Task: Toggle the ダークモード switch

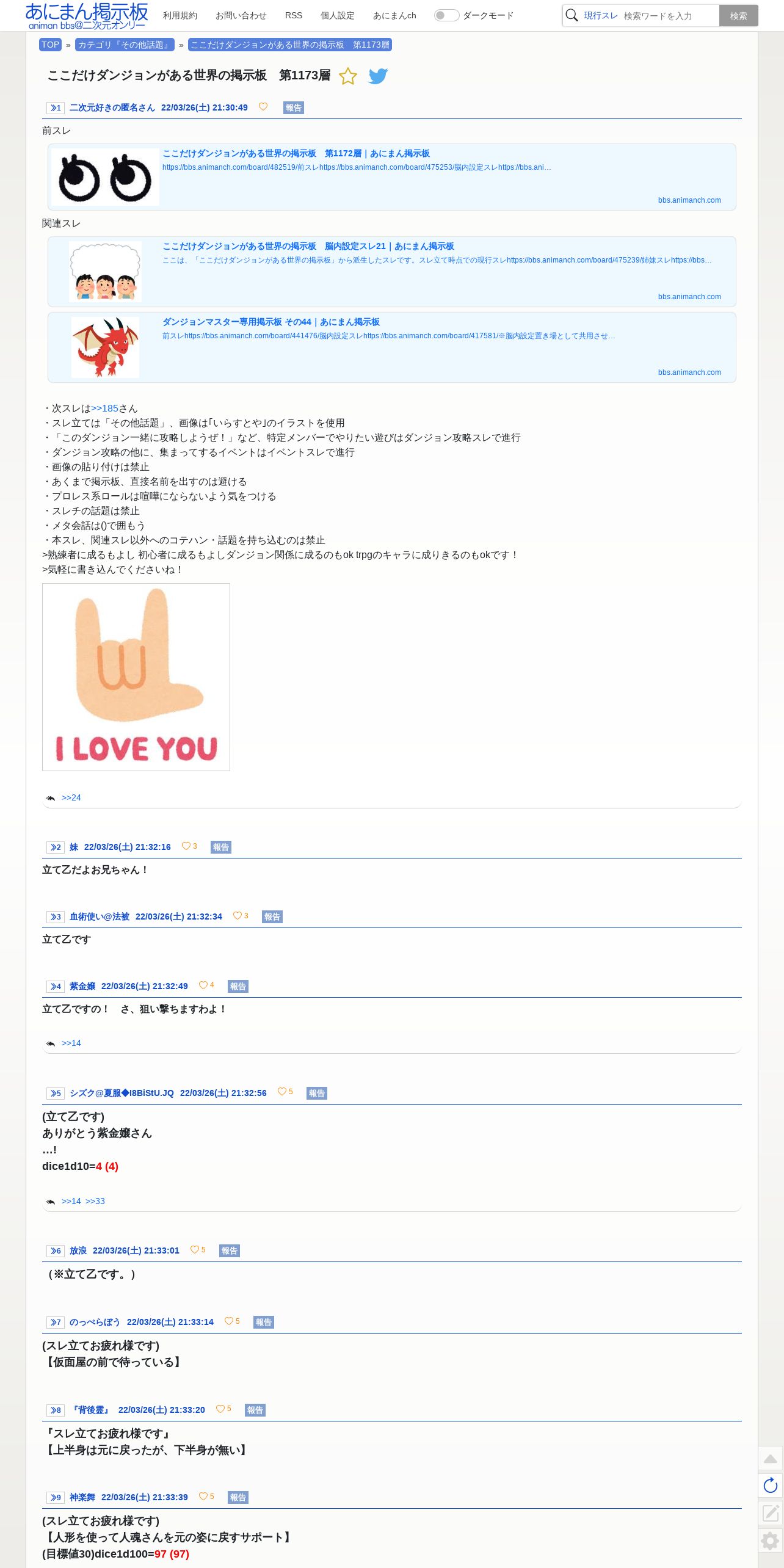Action: [x=446, y=15]
